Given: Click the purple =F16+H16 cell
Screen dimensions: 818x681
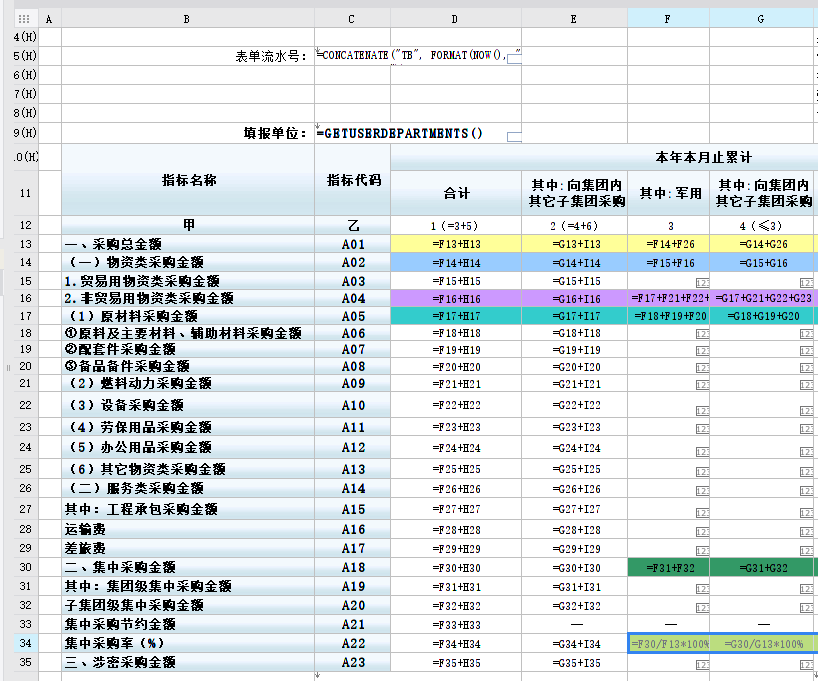Looking at the screenshot, I should tap(456, 298).
